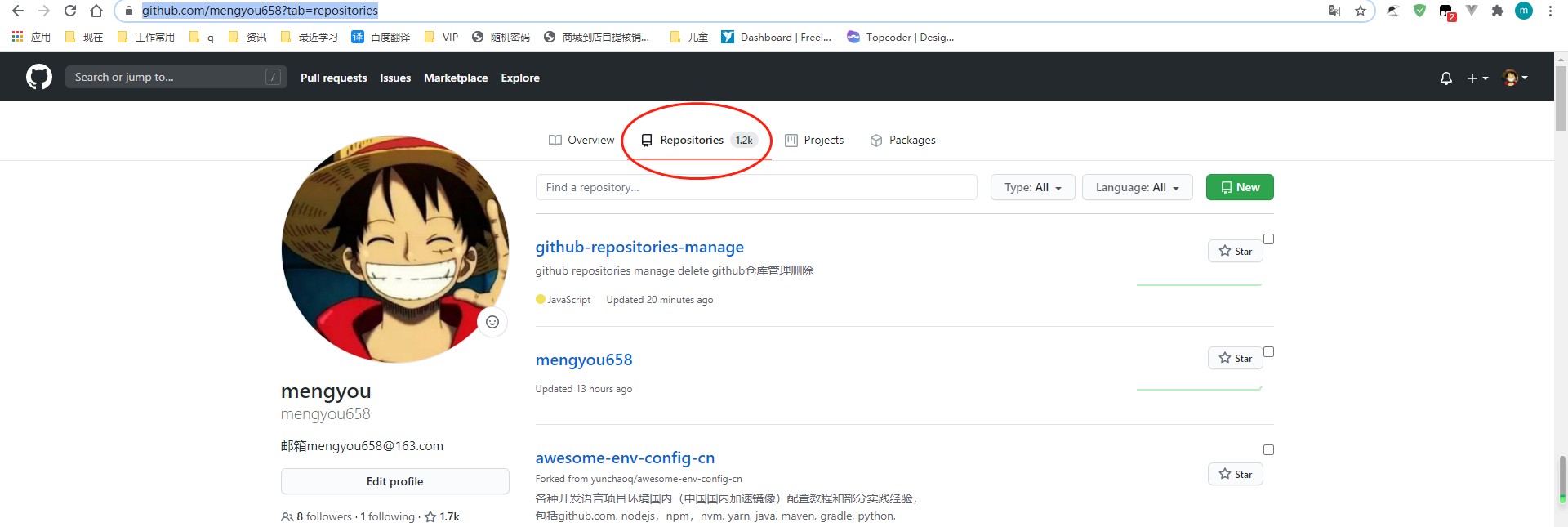Image resolution: width=1568 pixels, height=527 pixels.
Task: Open Chrome three-dot menu
Action: pyautogui.click(x=1550, y=11)
